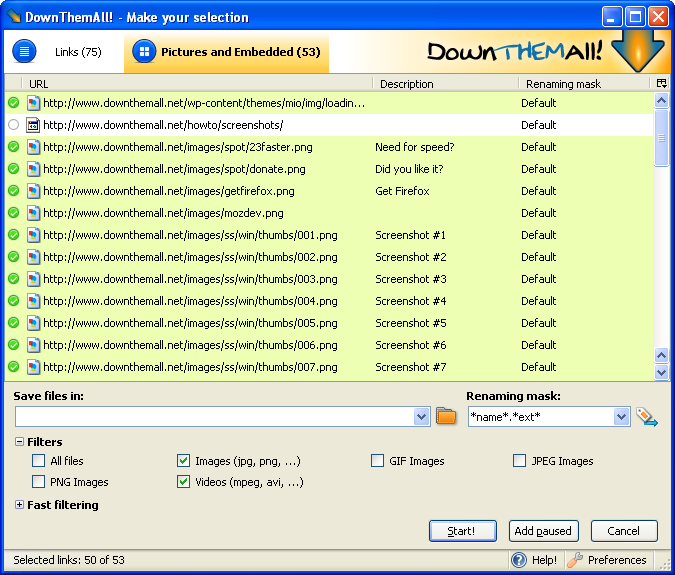Viewport: 675px width, 575px height.
Task: Open the Renaming mask dropdown arrow
Action: pyautogui.click(x=621, y=417)
